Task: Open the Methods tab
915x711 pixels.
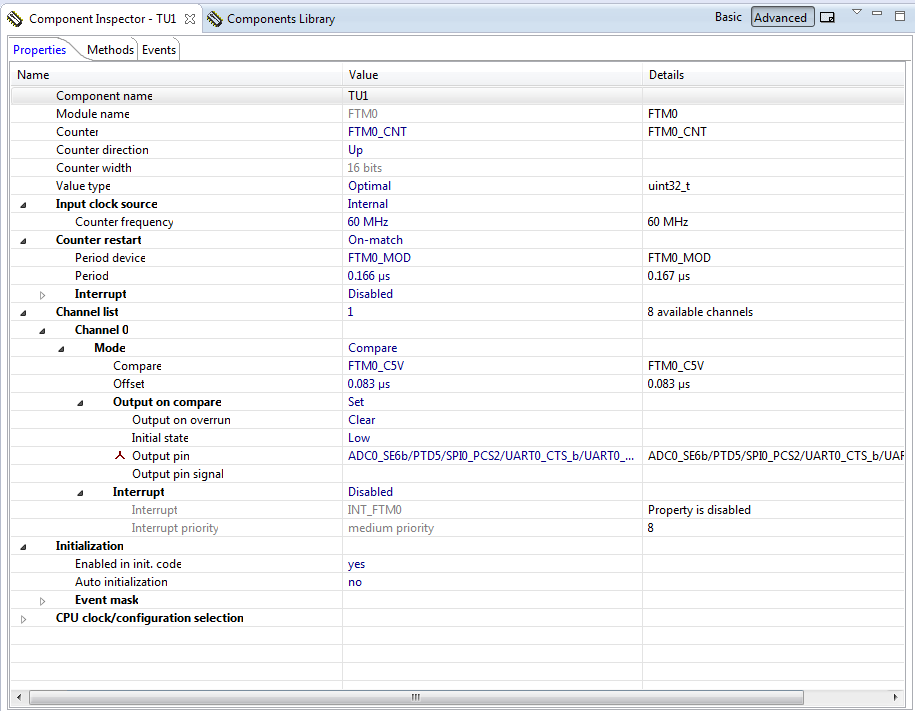Action: (x=110, y=50)
